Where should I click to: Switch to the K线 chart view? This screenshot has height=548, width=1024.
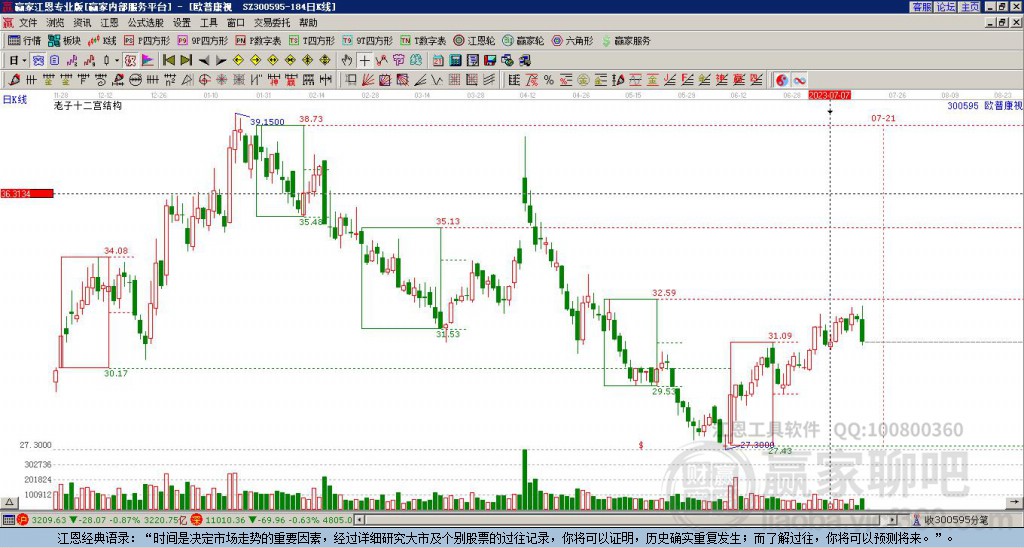coord(102,40)
